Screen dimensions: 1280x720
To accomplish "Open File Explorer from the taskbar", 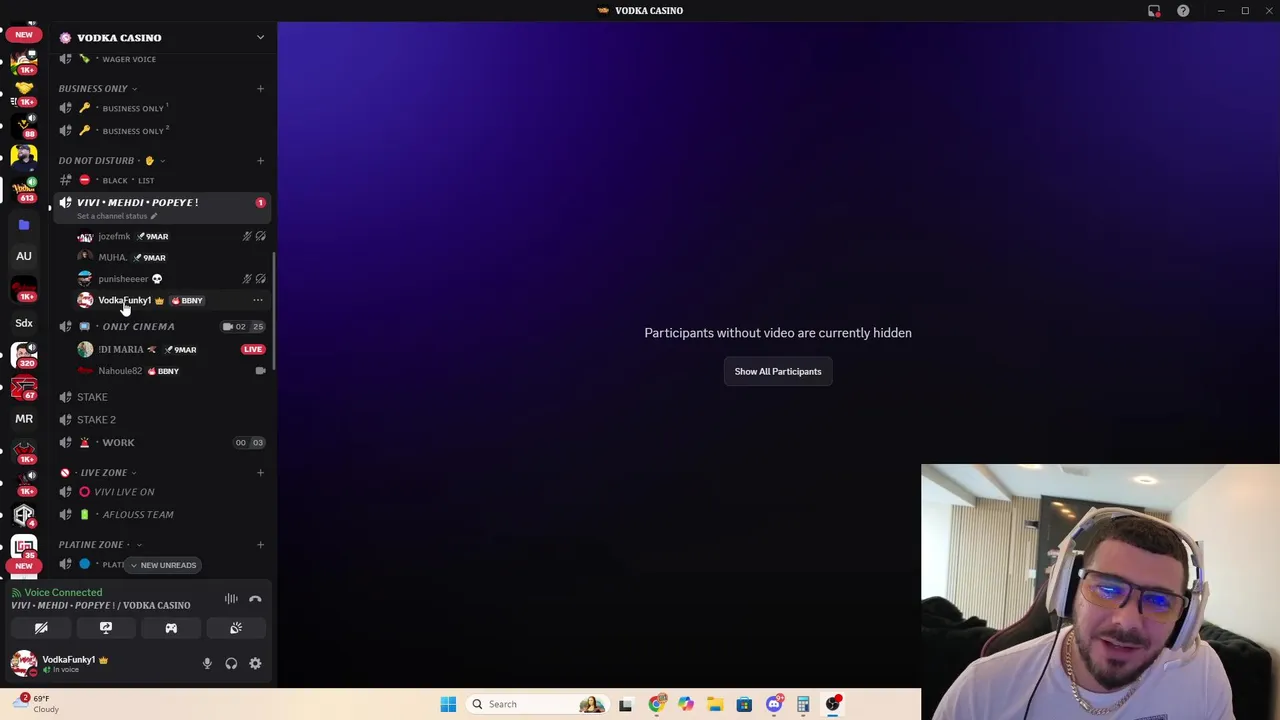I will 715,704.
